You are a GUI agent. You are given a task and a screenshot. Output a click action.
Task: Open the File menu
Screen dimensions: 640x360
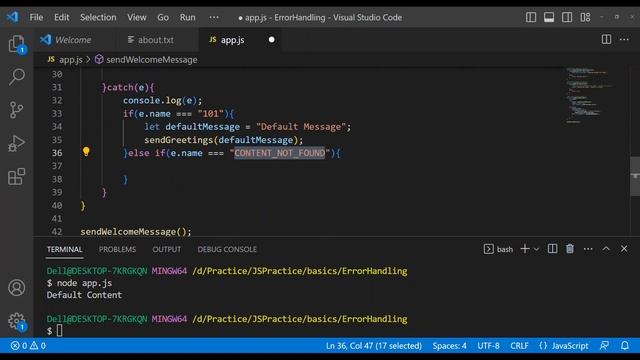[x=36, y=17]
